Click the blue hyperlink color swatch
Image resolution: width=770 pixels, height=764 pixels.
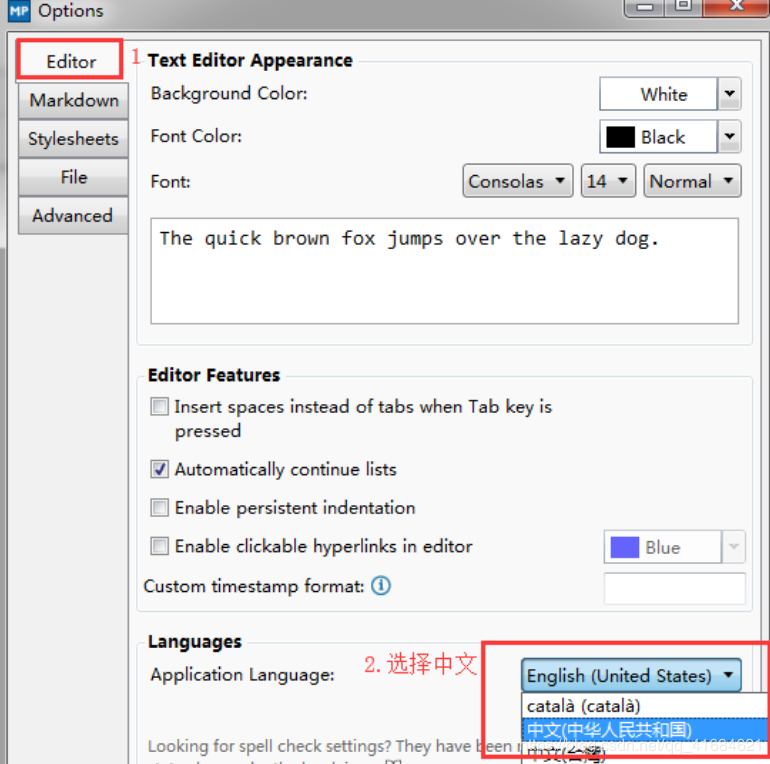625,547
